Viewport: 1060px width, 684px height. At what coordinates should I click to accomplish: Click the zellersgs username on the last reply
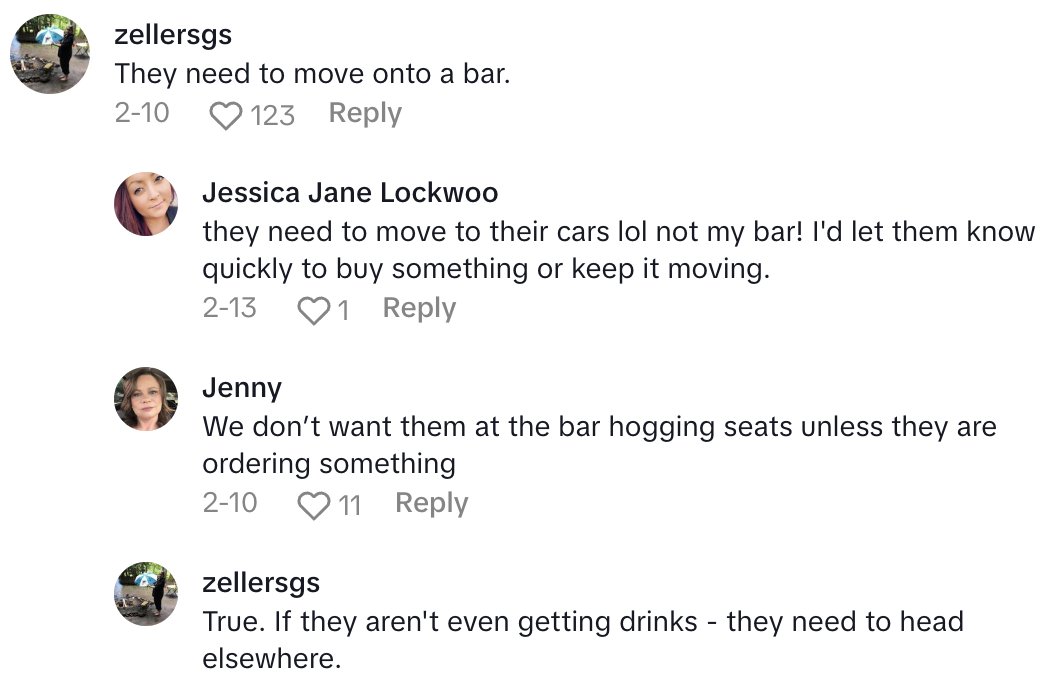click(261, 583)
